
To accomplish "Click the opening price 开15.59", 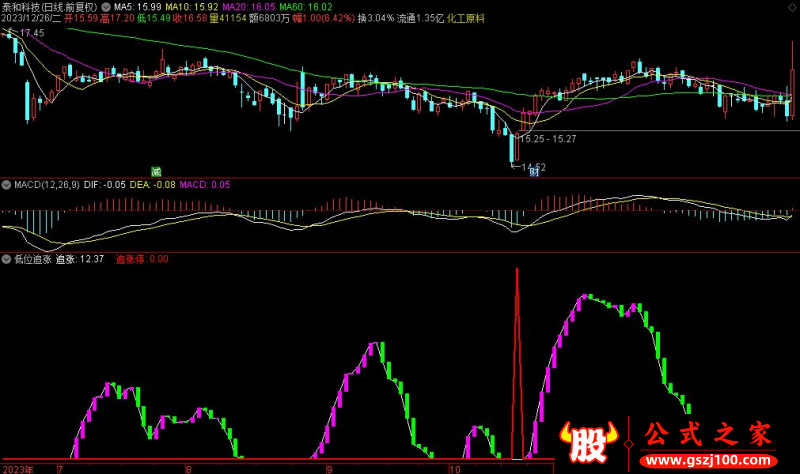I will [x=81, y=18].
